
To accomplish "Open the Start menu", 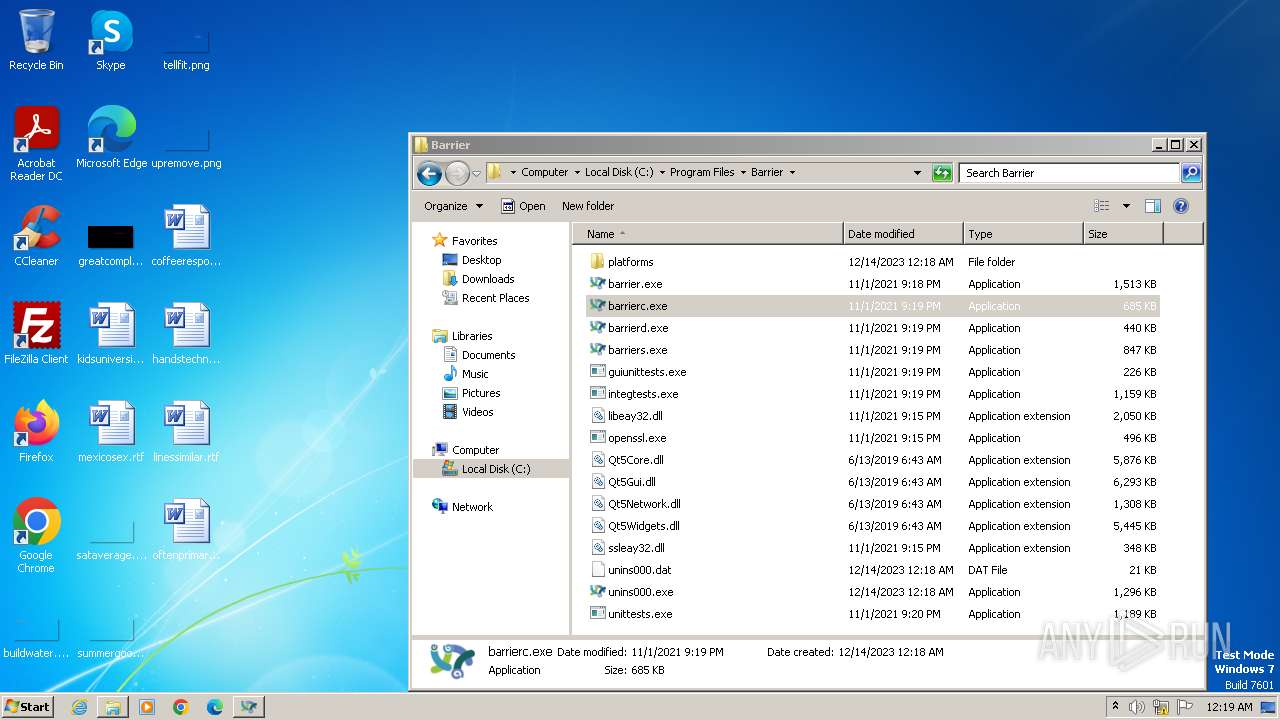I will pyautogui.click(x=27, y=706).
